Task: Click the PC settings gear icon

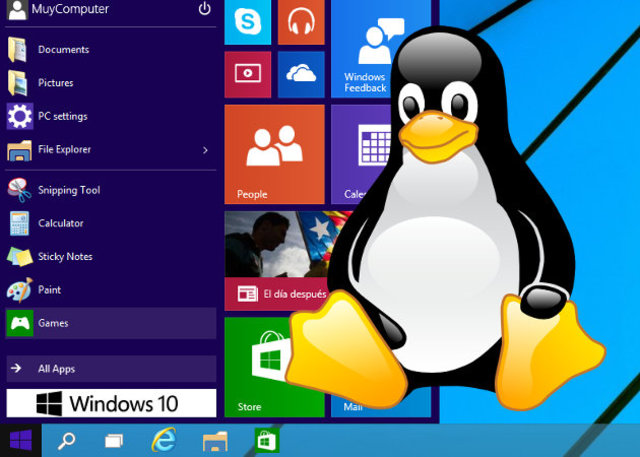Action: (20, 116)
